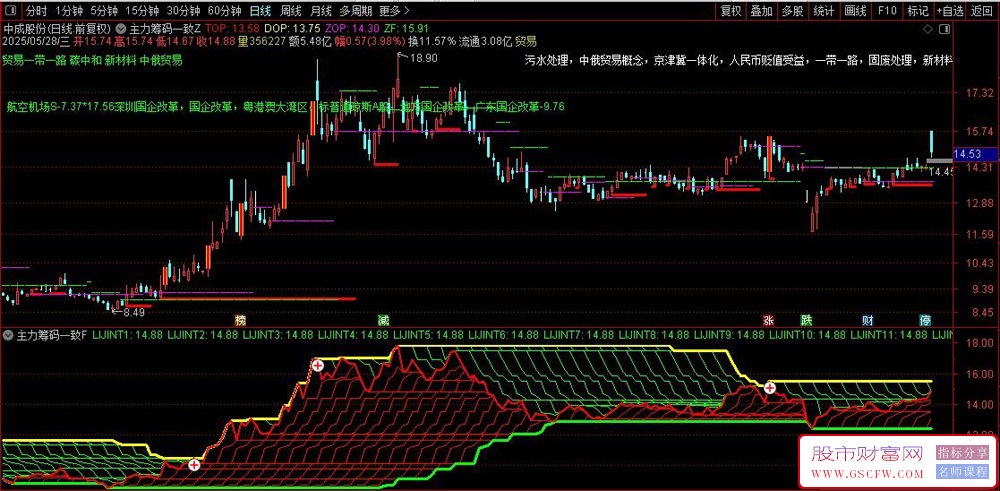This screenshot has width=1000, height=491.
Task: Click the 返回 back button
Action: click(983, 11)
